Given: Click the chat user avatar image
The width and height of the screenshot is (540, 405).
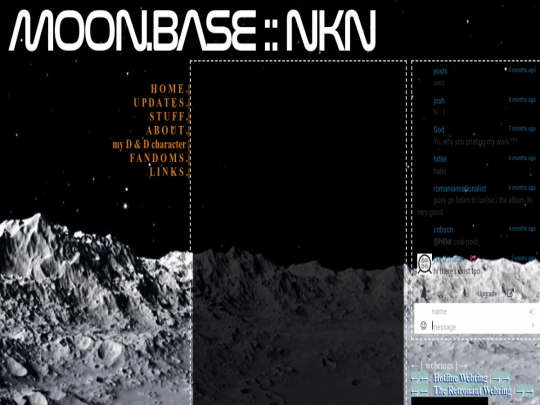Looking at the screenshot, I should point(425,264).
